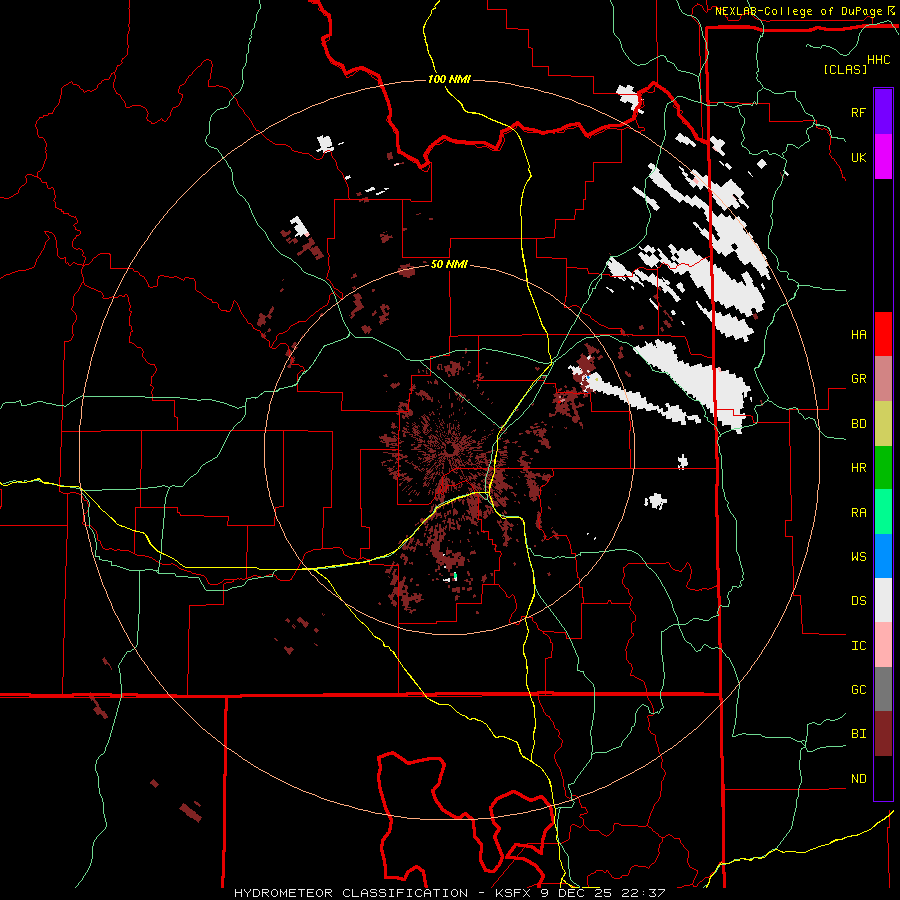Click the IC light pink legend swatch
This screenshot has height=900, width=900.
[x=883, y=645]
